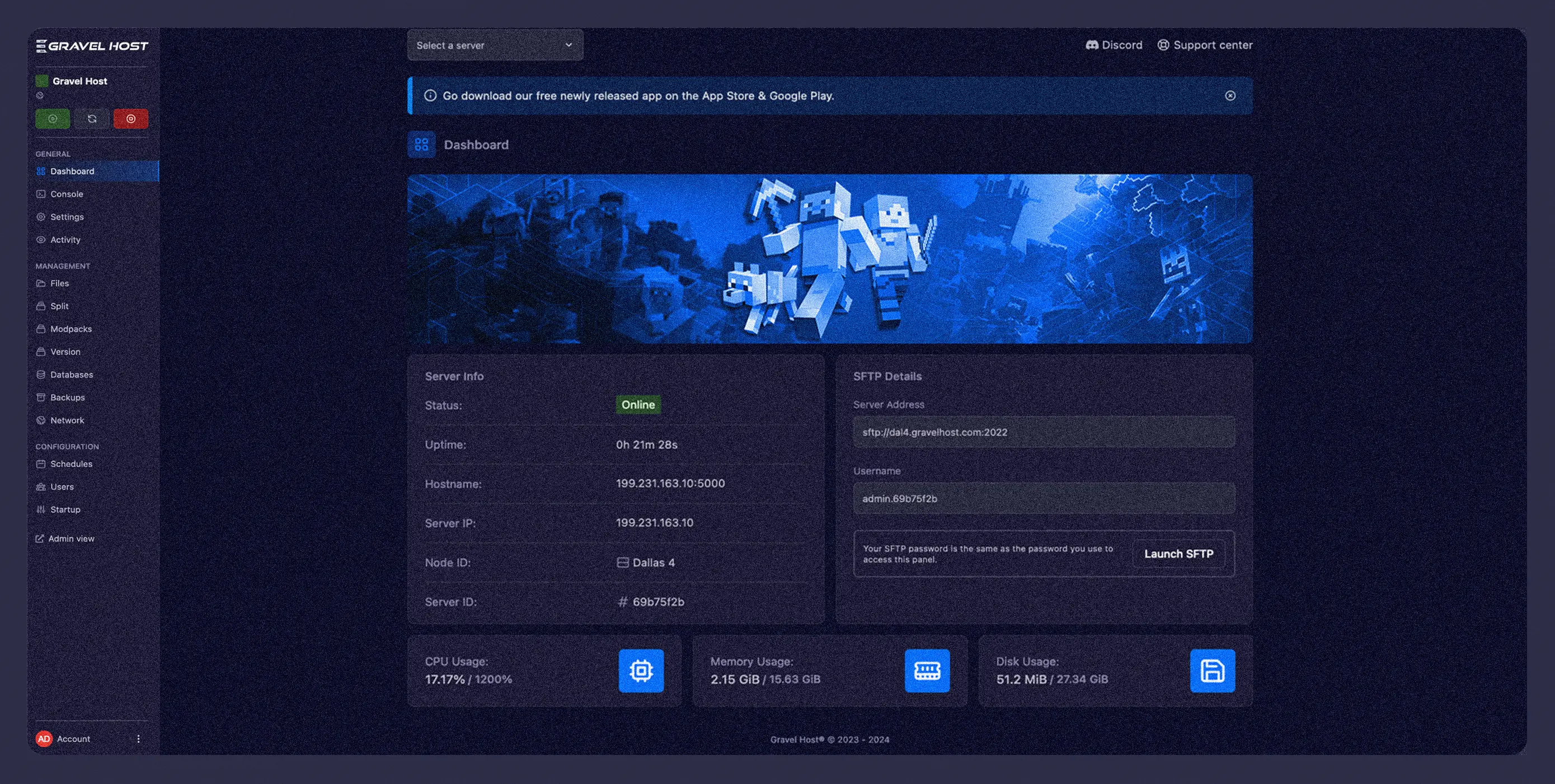Click the SFTP Username field
The width and height of the screenshot is (1555, 784).
click(1044, 499)
